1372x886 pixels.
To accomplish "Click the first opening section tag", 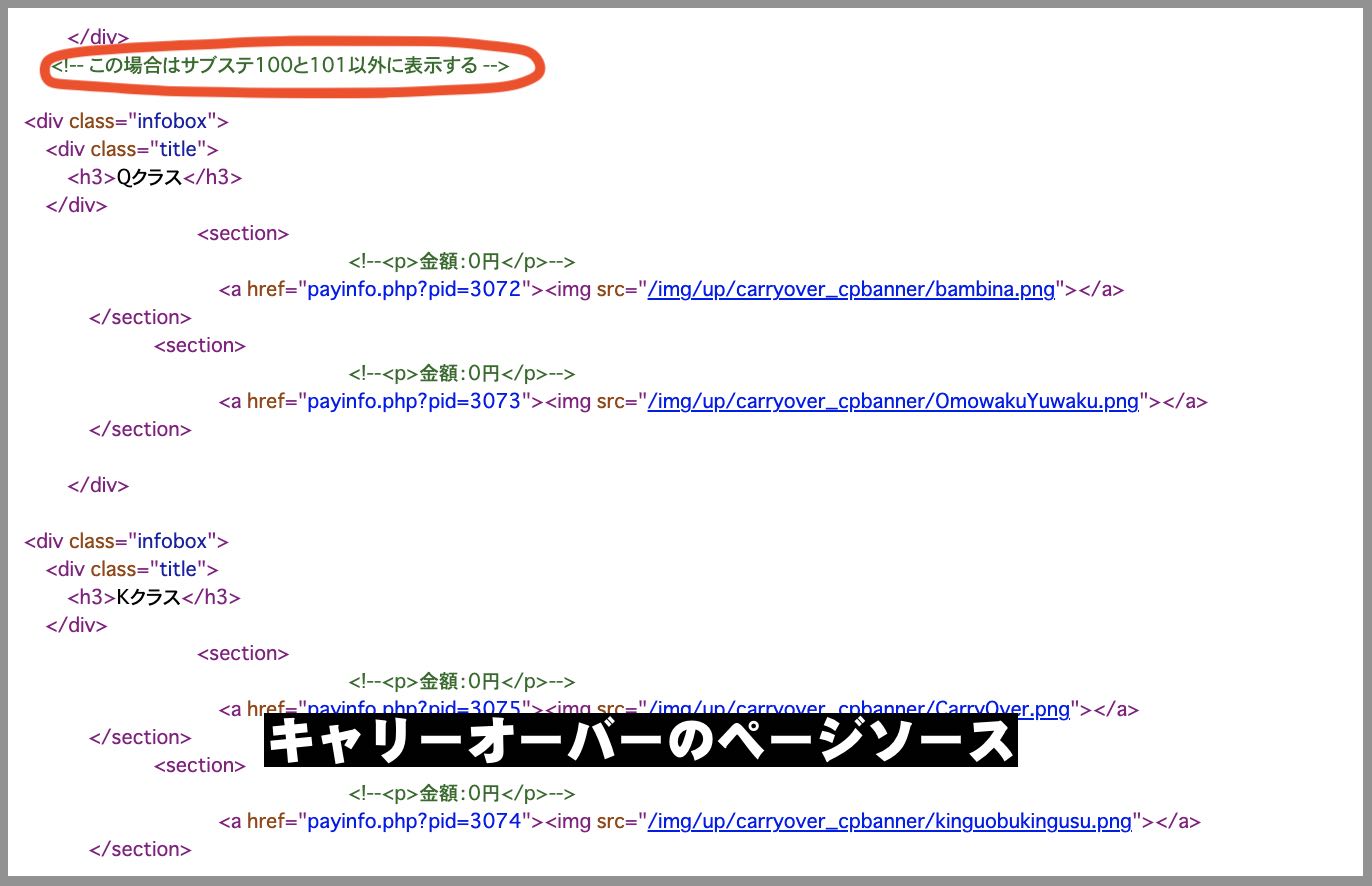I will [x=242, y=233].
